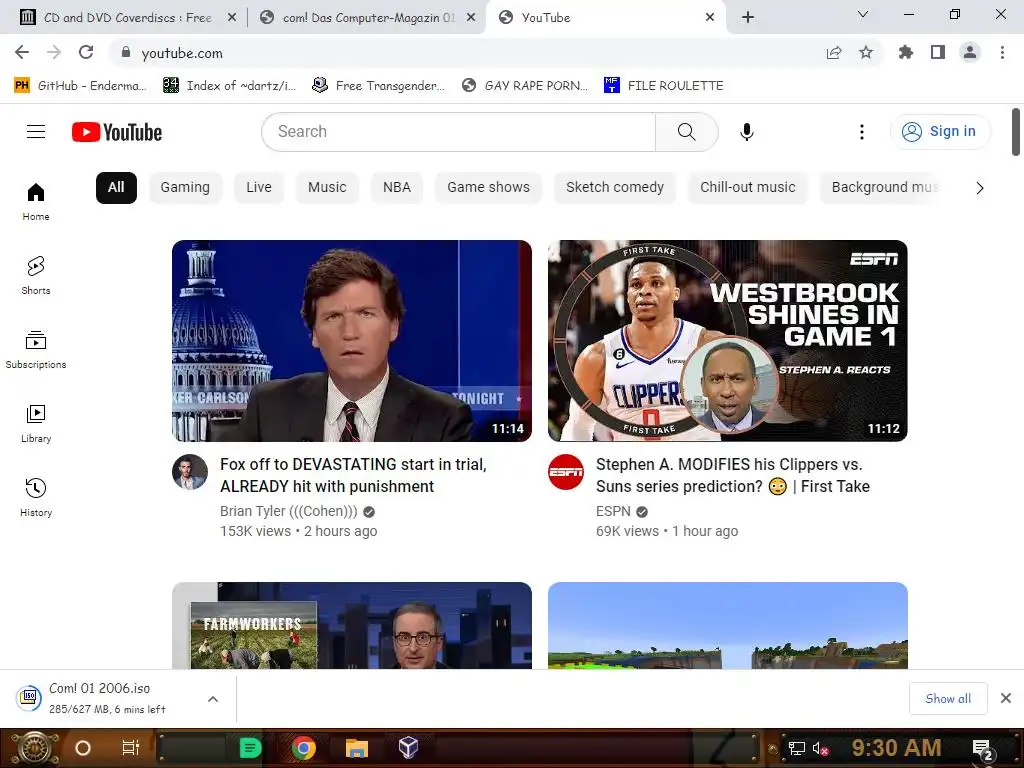Viewport: 1024px width, 768px height.
Task: Open Chrome profile avatar
Action: click(970, 52)
